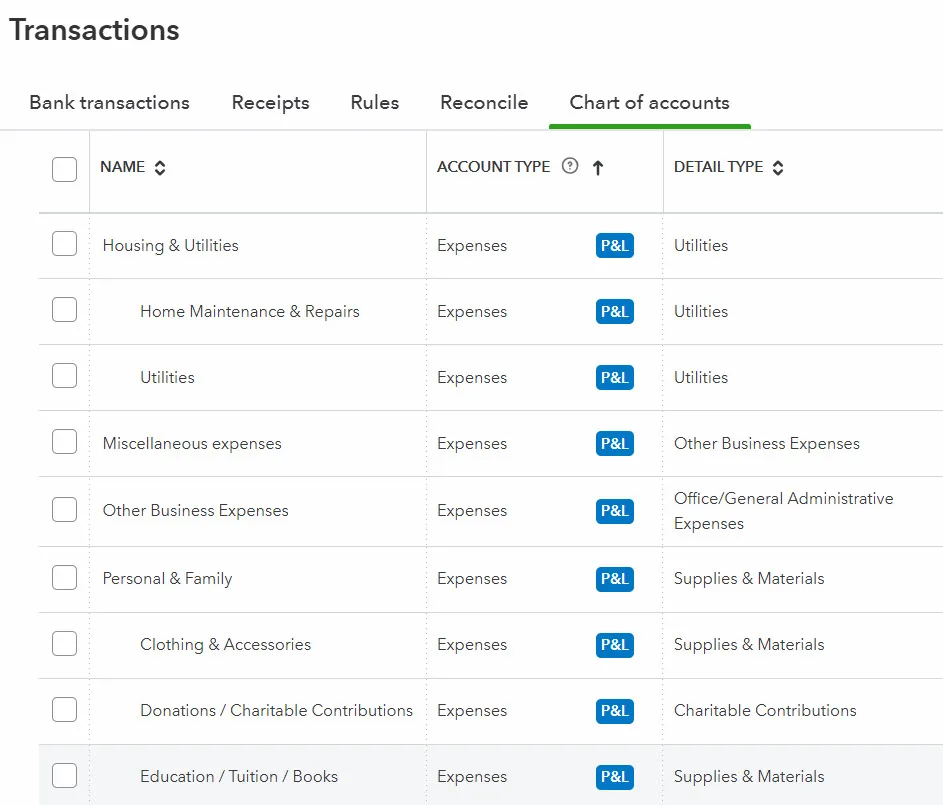Go to the Rules tab
Screen dimensions: 943x805
click(x=374, y=103)
